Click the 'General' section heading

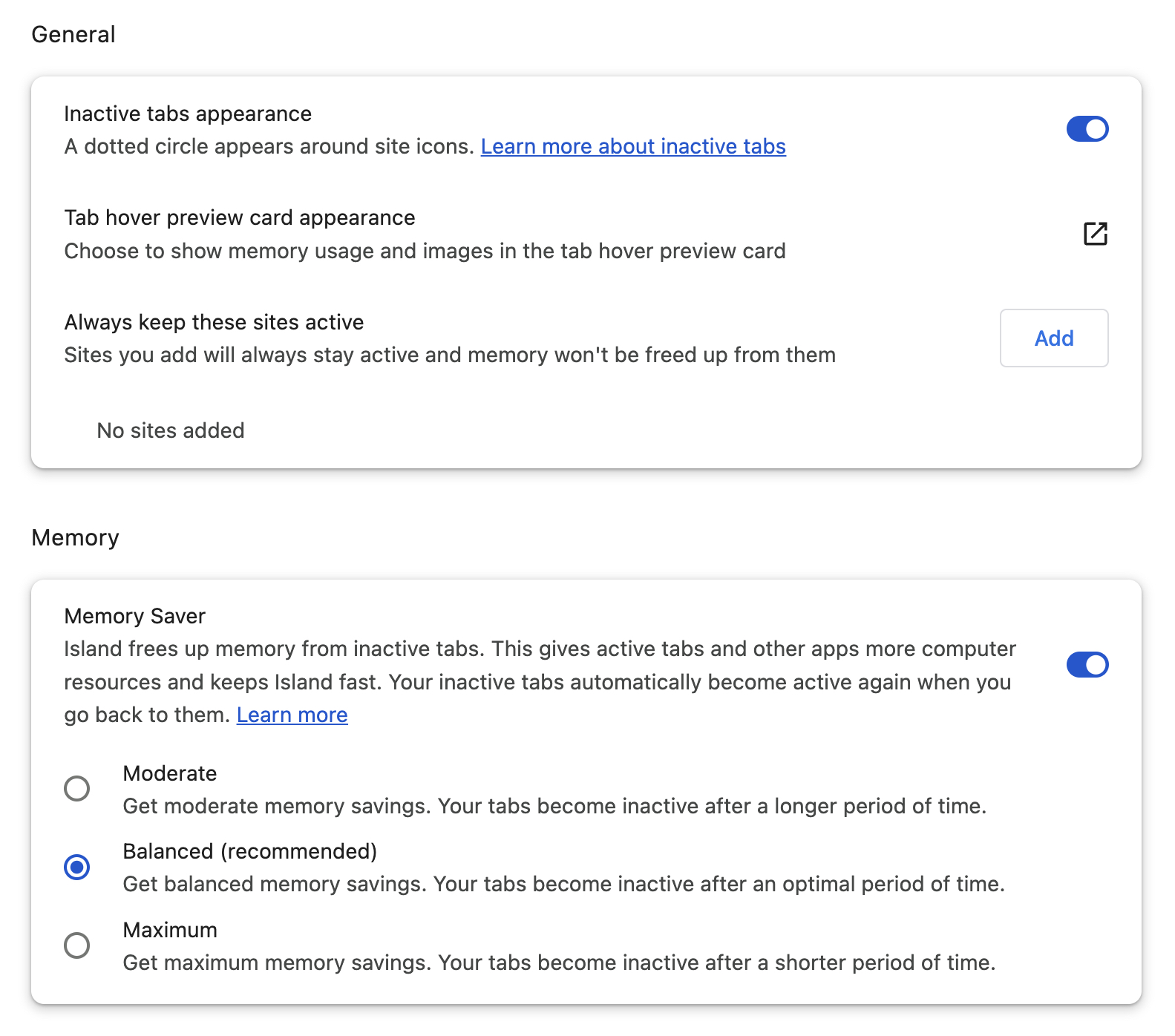tap(73, 35)
